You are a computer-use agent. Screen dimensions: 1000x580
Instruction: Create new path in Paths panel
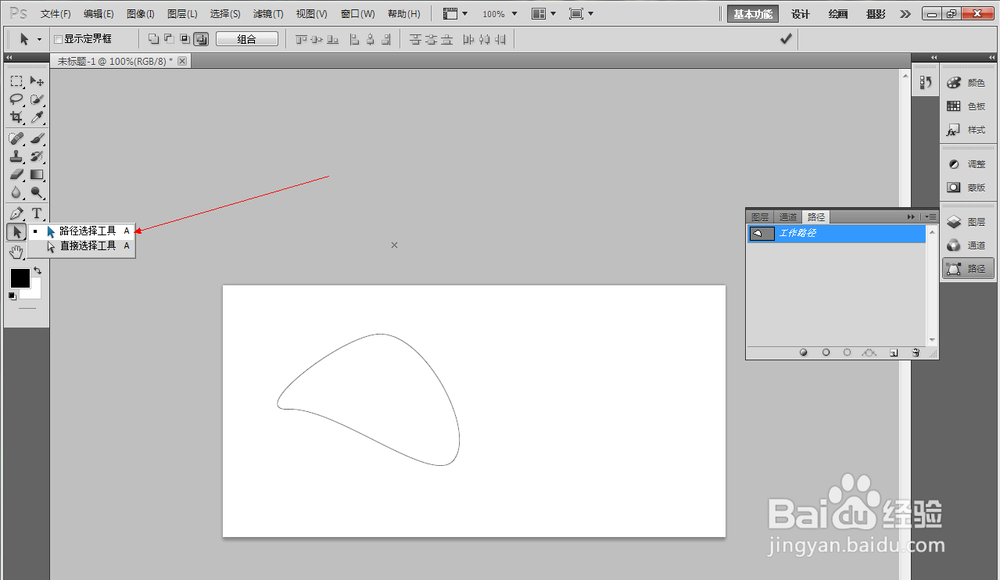coord(893,352)
